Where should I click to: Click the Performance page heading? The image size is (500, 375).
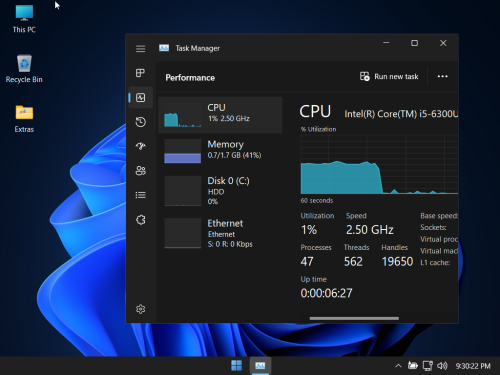[x=190, y=78]
